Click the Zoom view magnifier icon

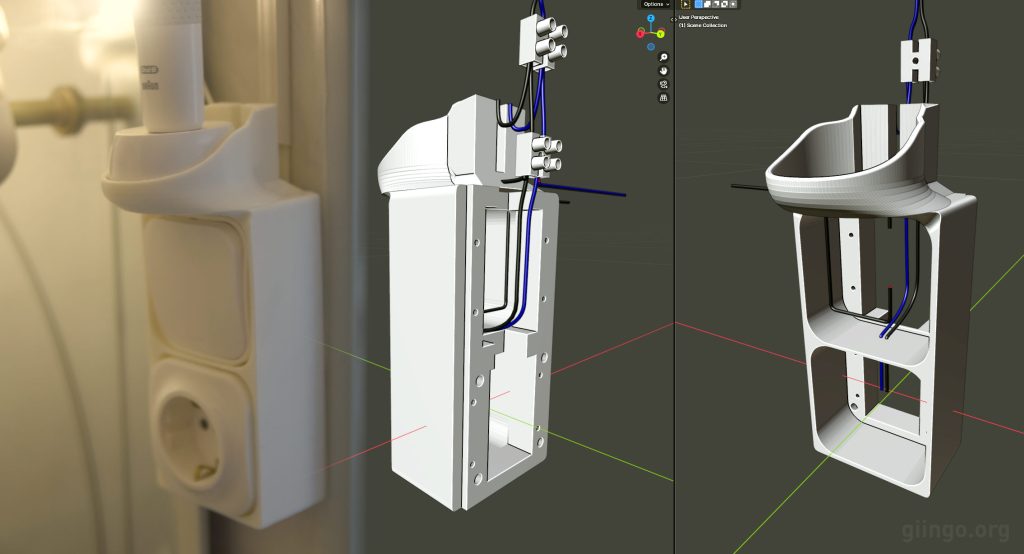point(663,58)
